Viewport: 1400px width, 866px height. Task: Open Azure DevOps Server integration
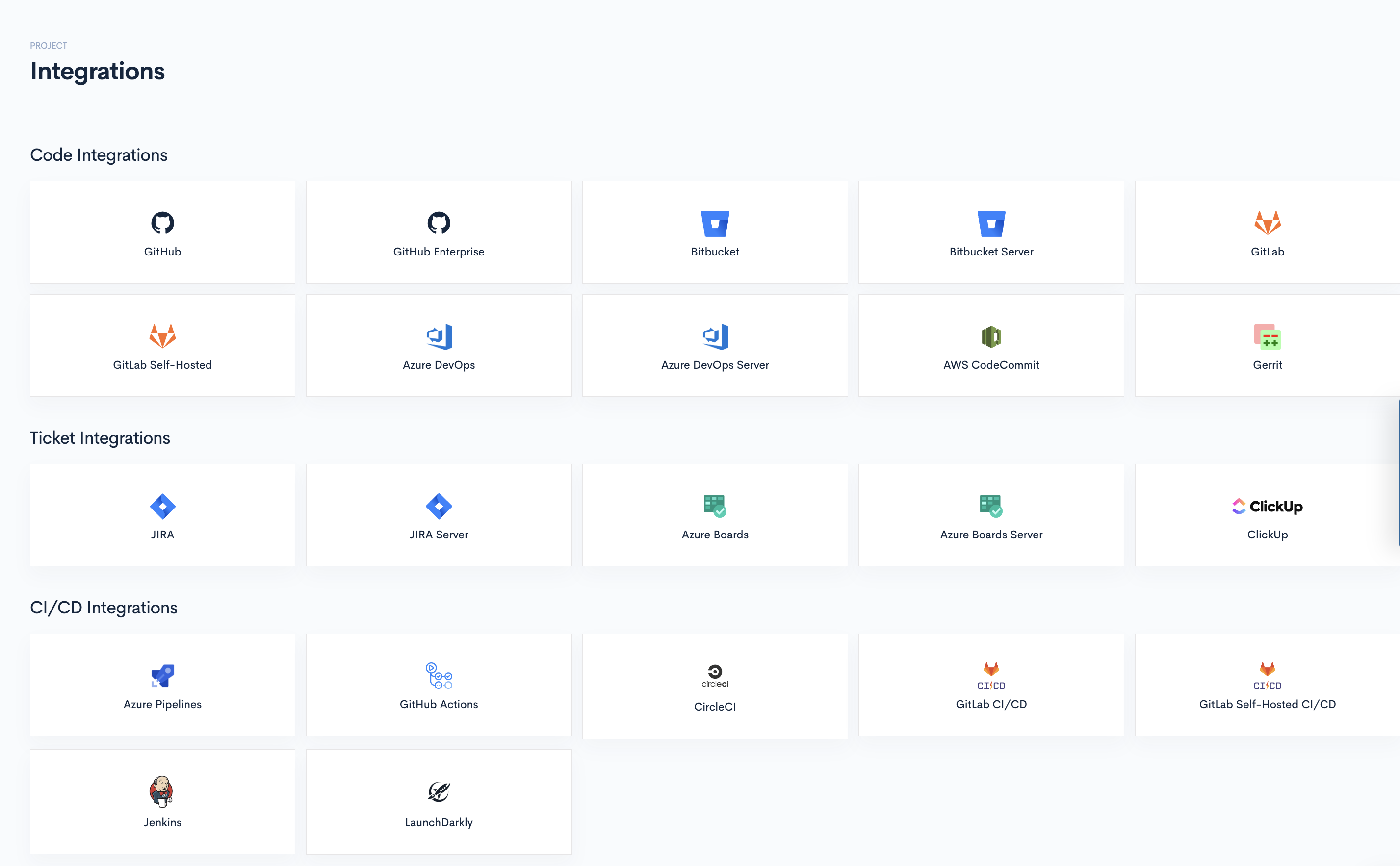(x=715, y=345)
